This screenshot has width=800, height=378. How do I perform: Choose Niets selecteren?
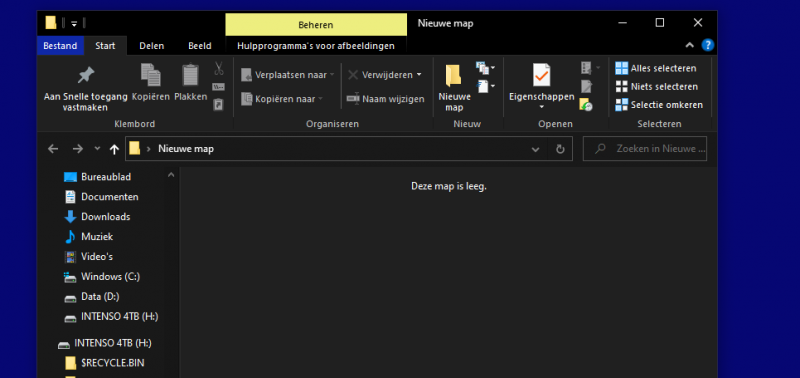(657, 87)
